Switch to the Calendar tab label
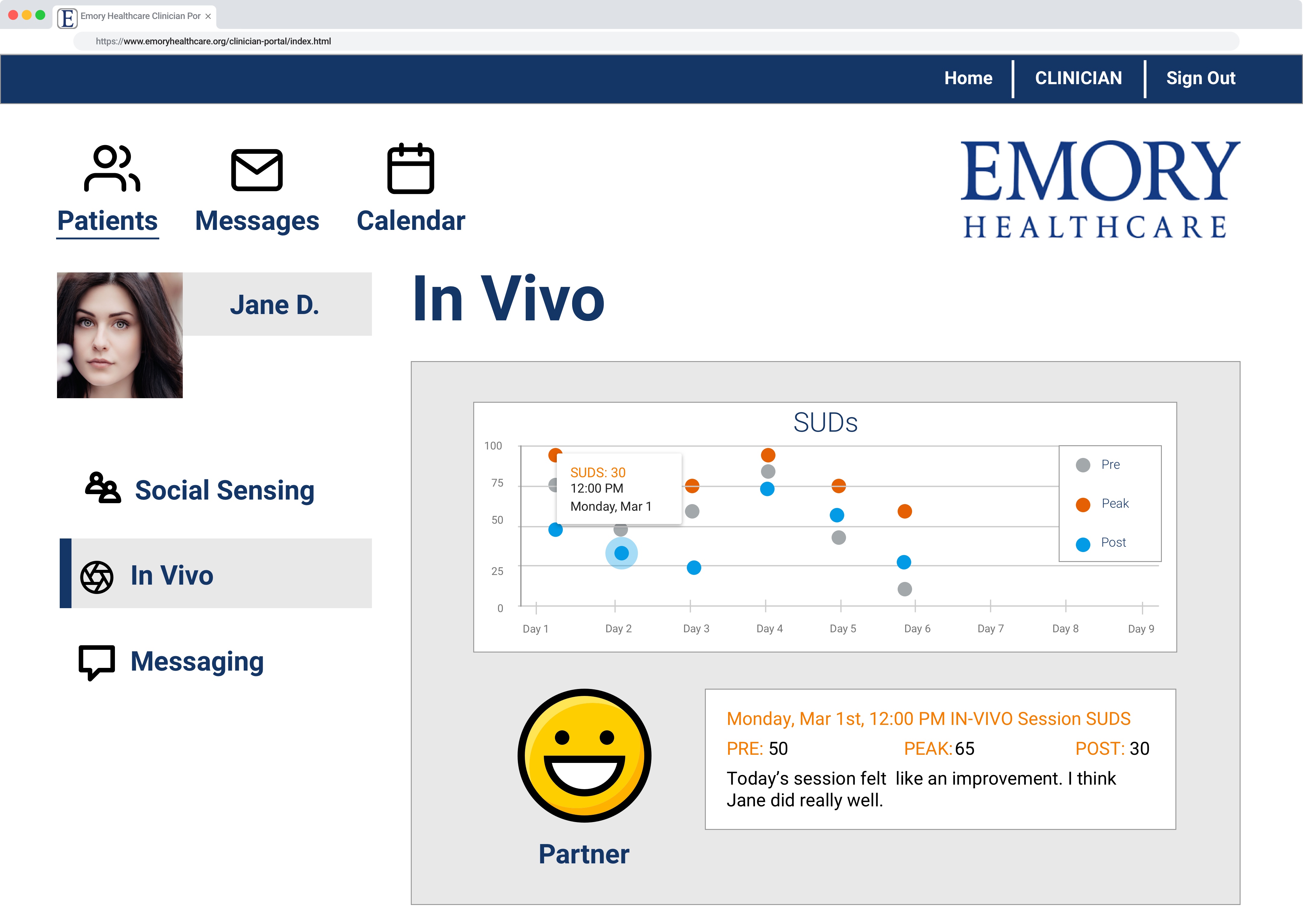The height and width of the screenshot is (924, 1303). coord(411,221)
